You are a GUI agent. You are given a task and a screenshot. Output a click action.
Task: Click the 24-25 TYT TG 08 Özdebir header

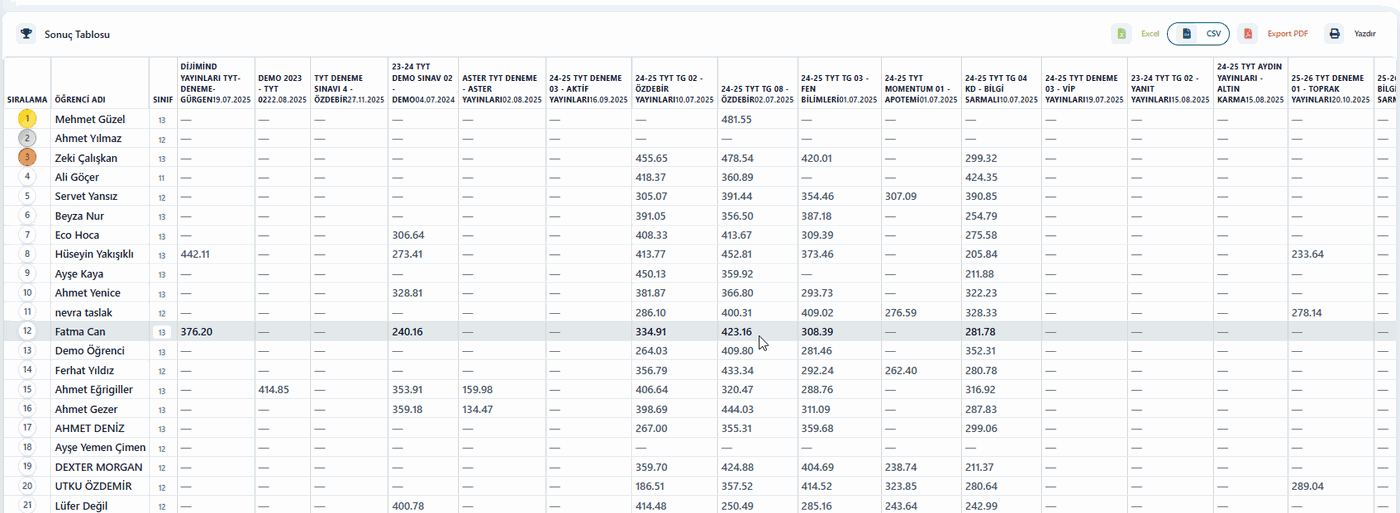pyautogui.click(x=757, y=94)
